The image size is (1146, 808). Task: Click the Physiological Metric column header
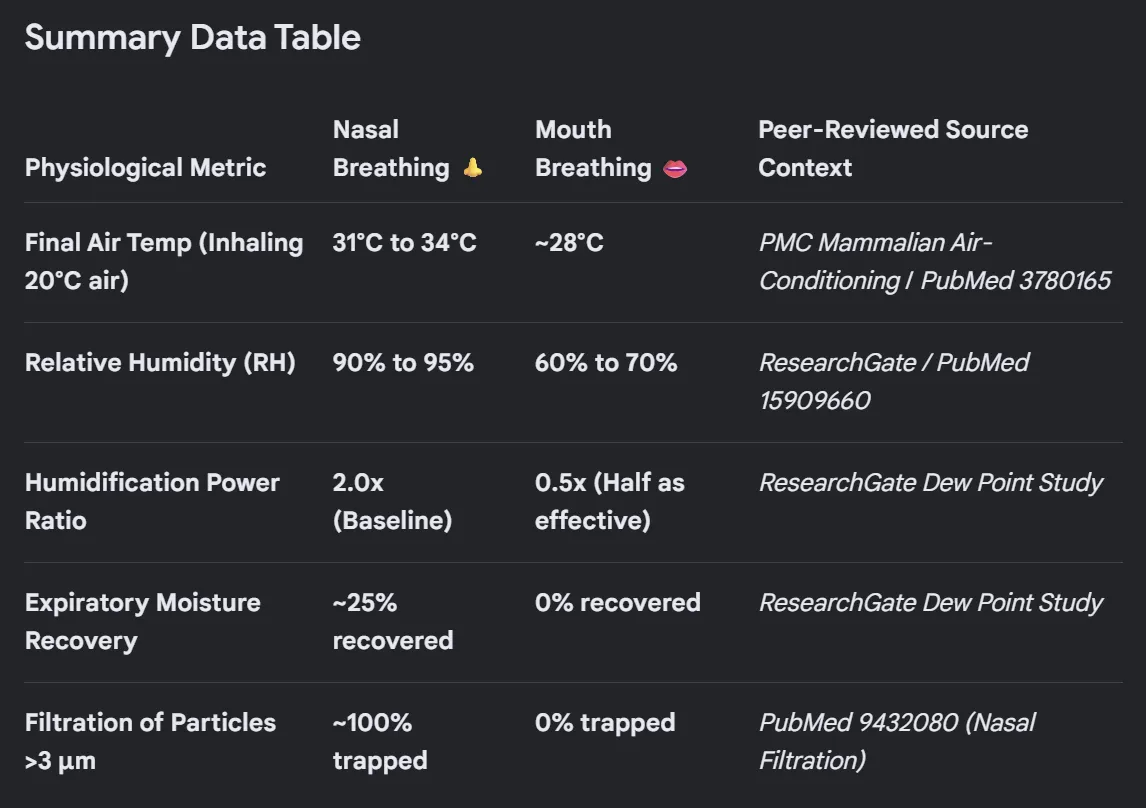click(145, 167)
